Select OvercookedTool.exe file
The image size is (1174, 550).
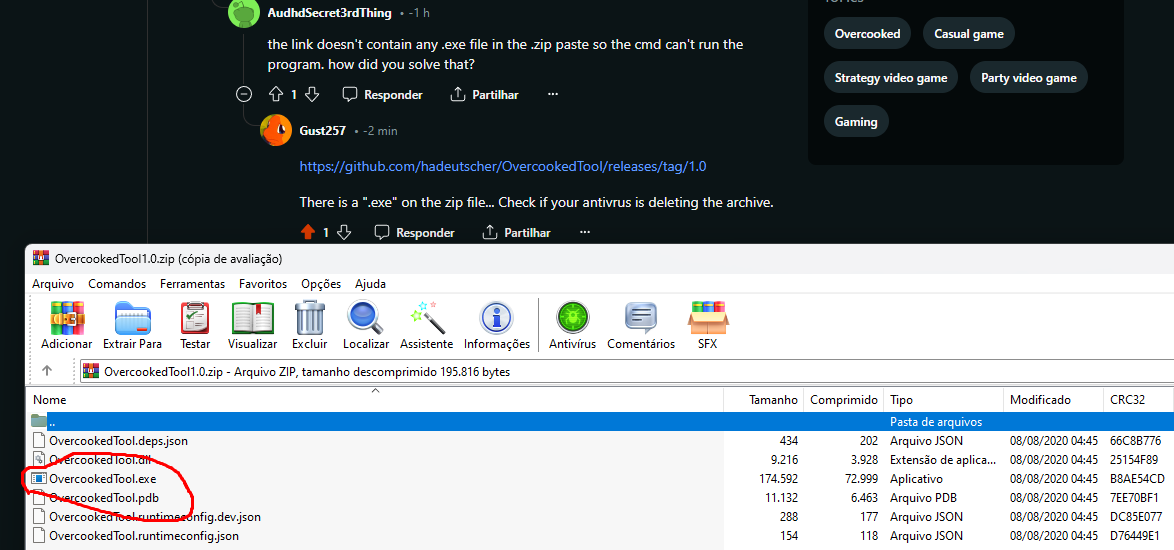pos(103,478)
